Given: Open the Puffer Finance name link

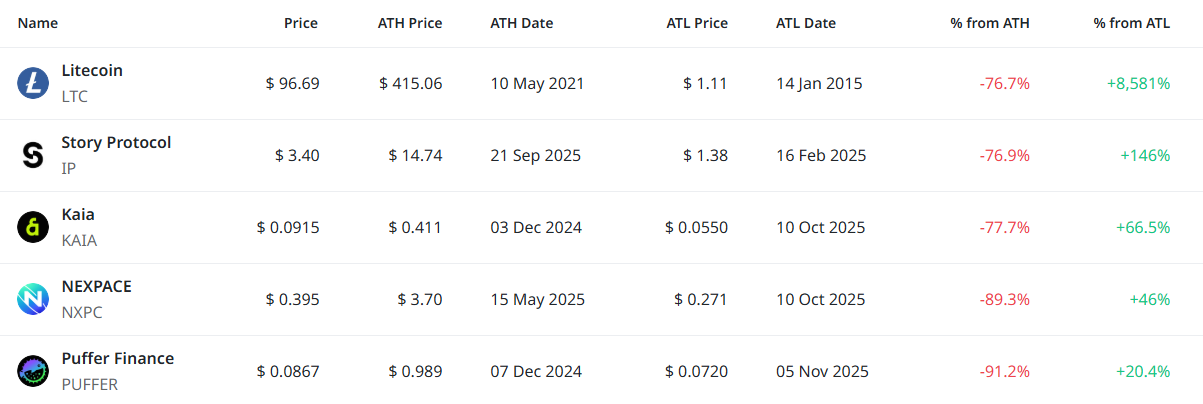Looking at the screenshot, I should point(118,359).
